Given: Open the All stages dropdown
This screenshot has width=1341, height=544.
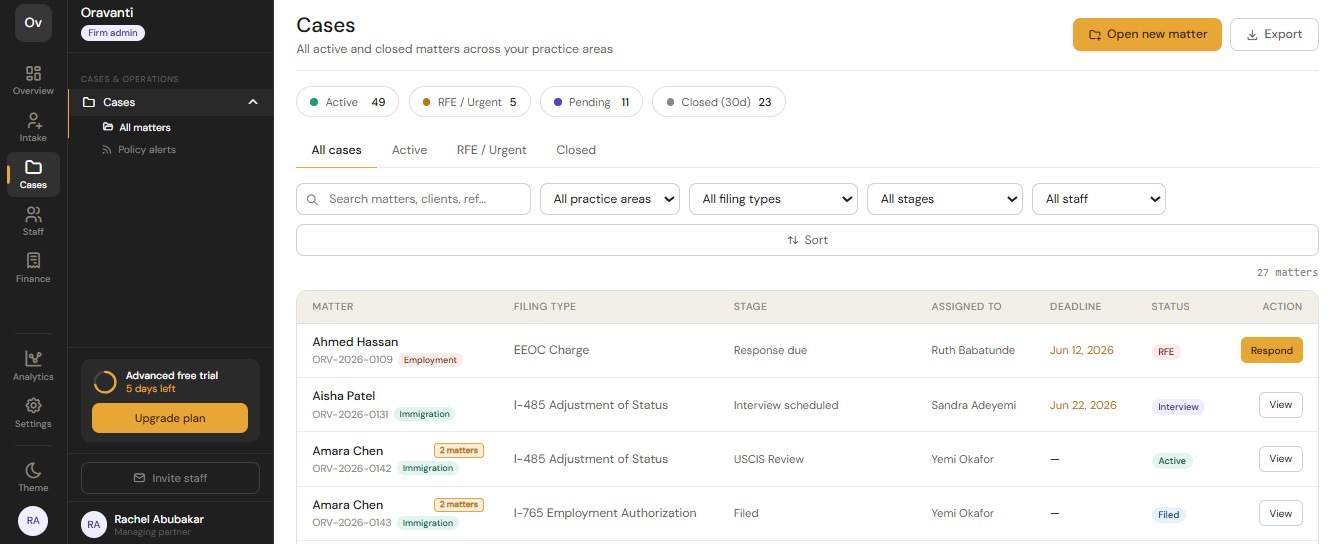Looking at the screenshot, I should (x=945, y=199).
